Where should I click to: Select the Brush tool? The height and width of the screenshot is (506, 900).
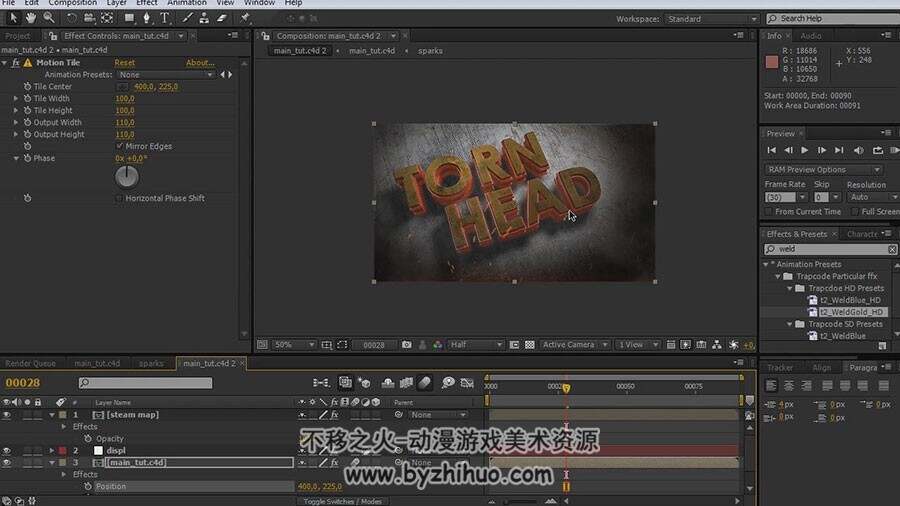(x=187, y=18)
